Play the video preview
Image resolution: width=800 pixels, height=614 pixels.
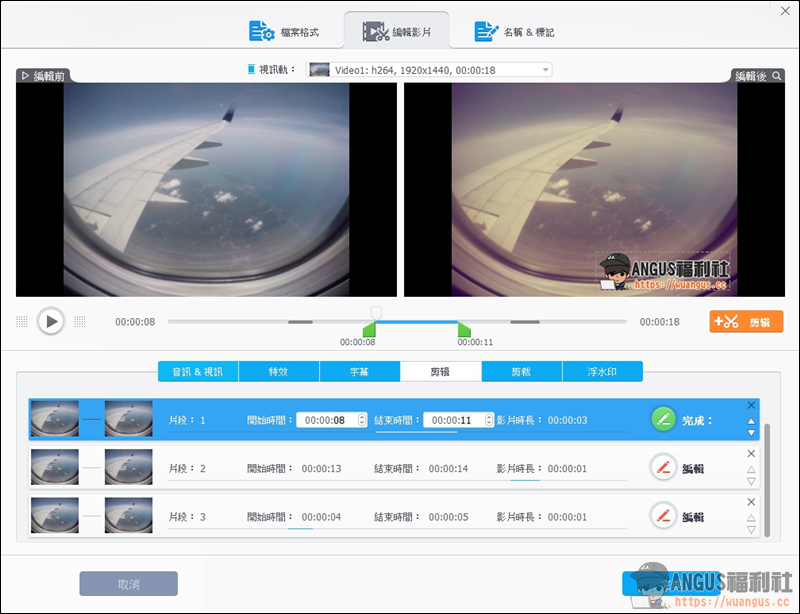pos(51,322)
